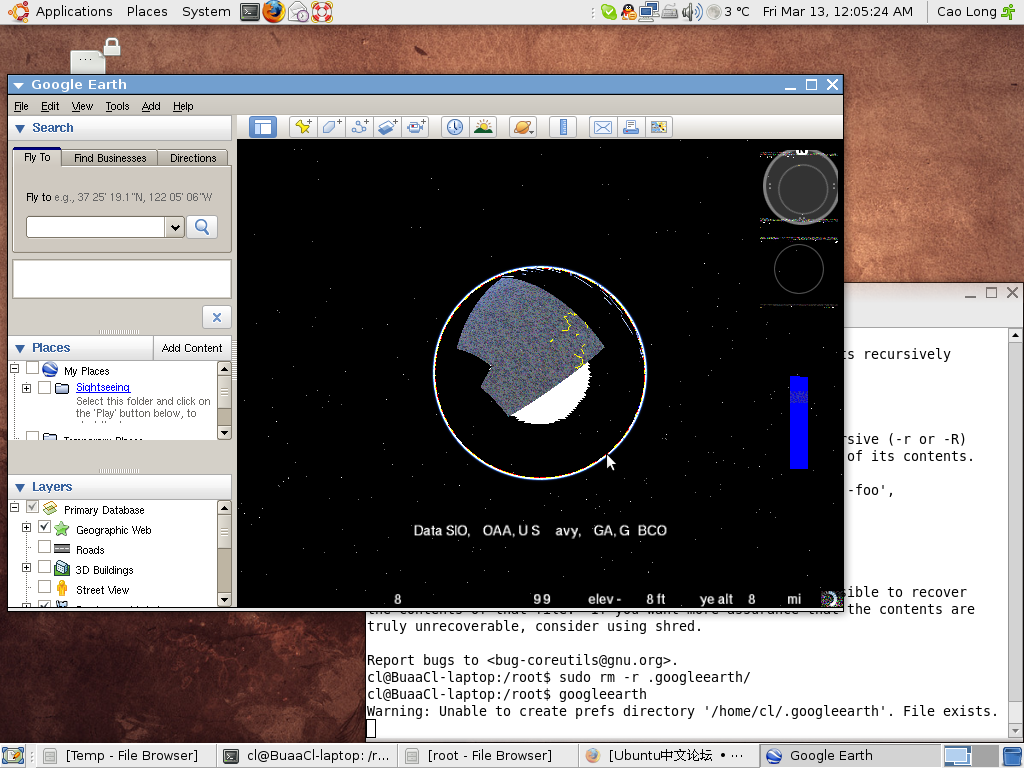
Task: Click the Primary Database layers icon
Action: (x=50, y=509)
